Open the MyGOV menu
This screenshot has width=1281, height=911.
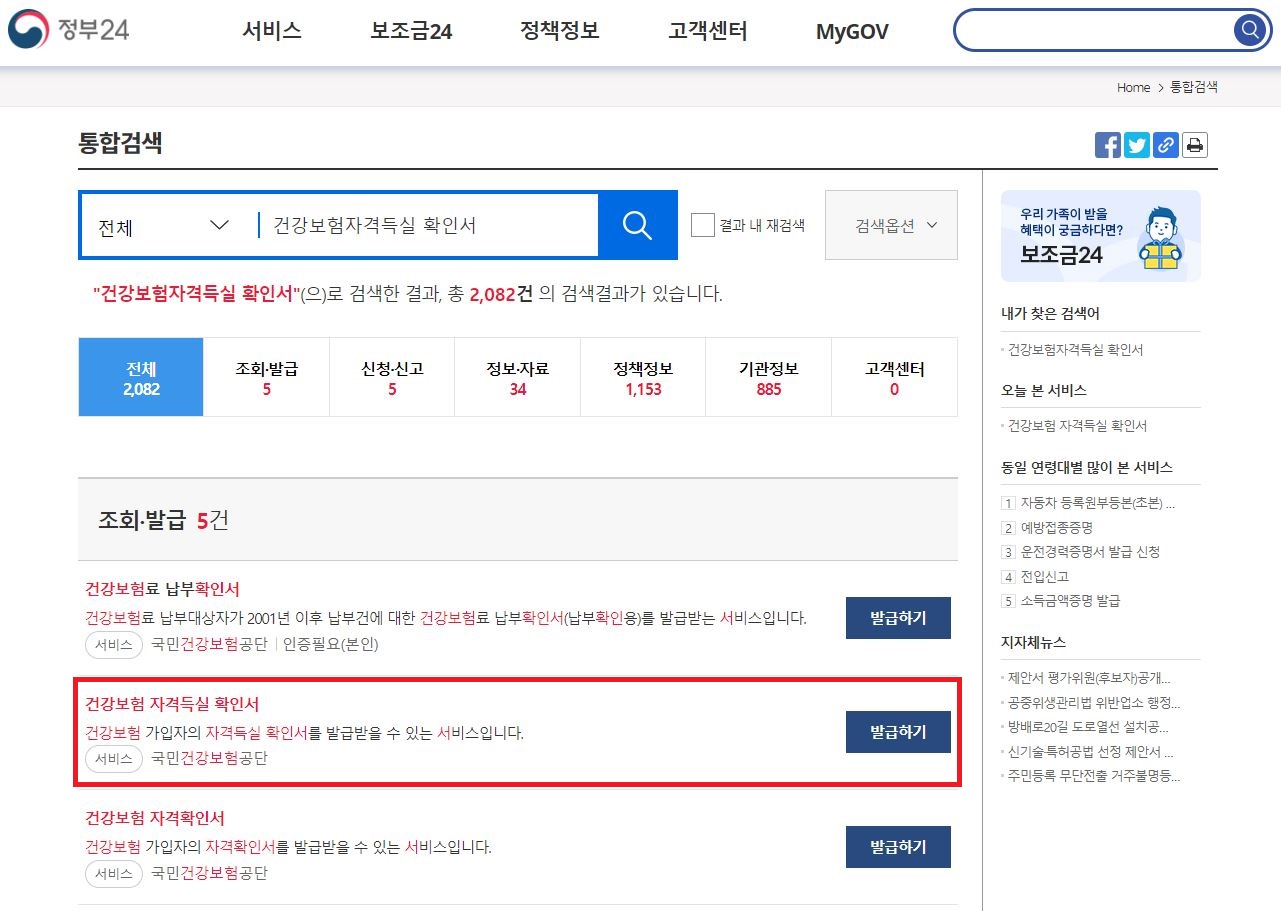click(x=851, y=31)
